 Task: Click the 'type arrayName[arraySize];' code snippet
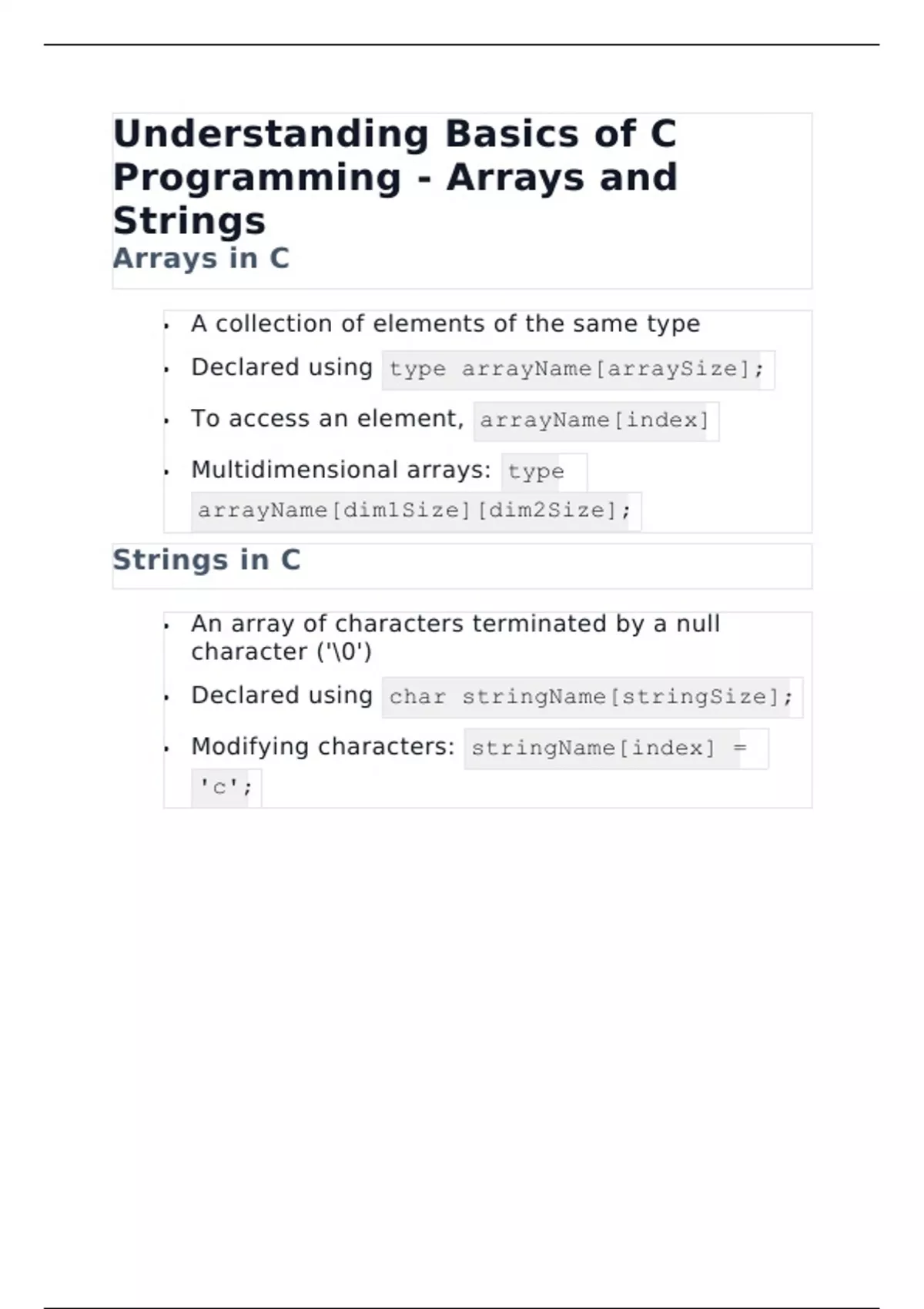tap(576, 370)
